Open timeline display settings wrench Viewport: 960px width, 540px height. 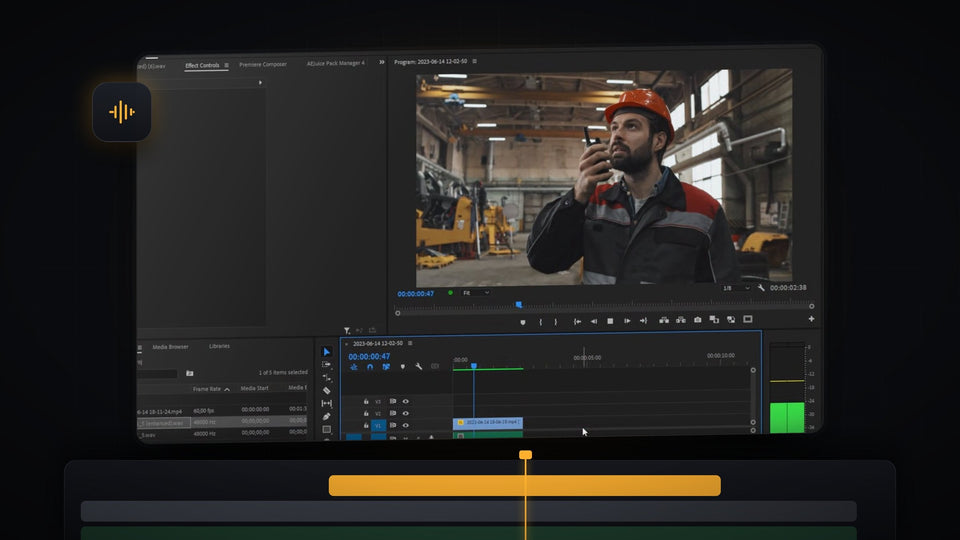coord(419,367)
